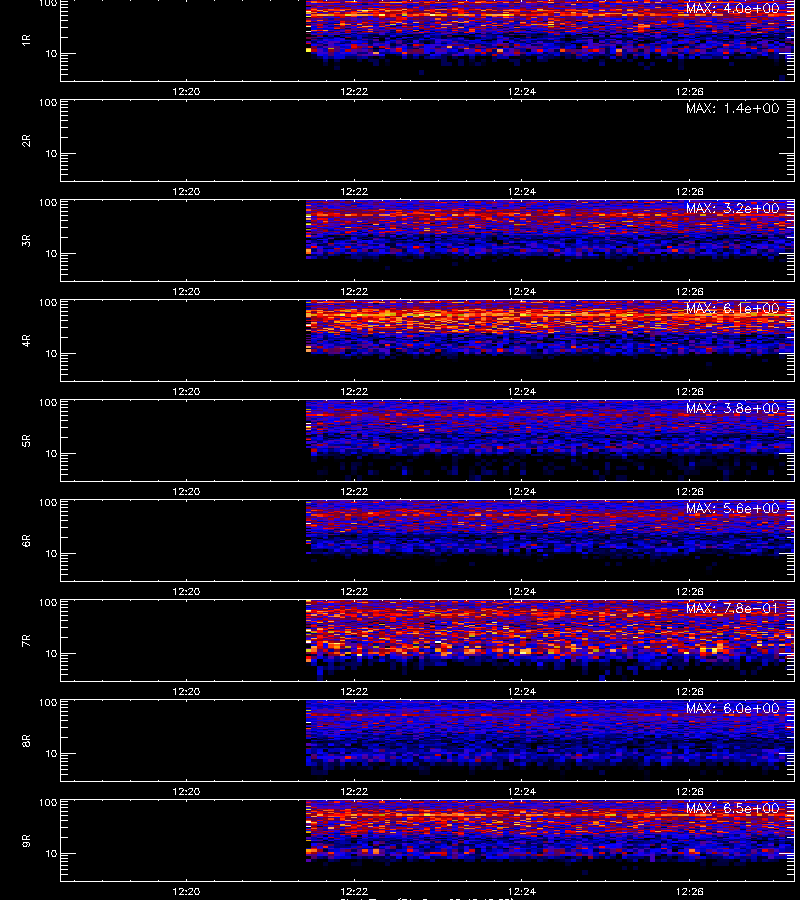Select the '1R' axis title
The image size is (800, 900).
click(x=26, y=40)
